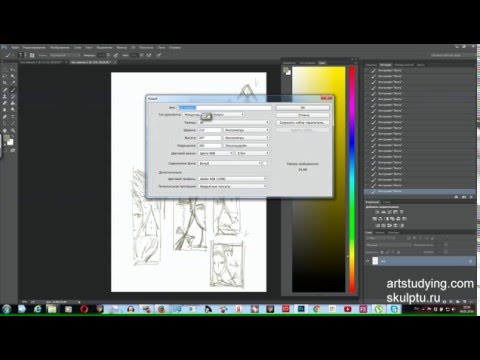Select the Clone Stamp tool
The width and height of the screenshot is (480, 360).
click(x=5, y=96)
